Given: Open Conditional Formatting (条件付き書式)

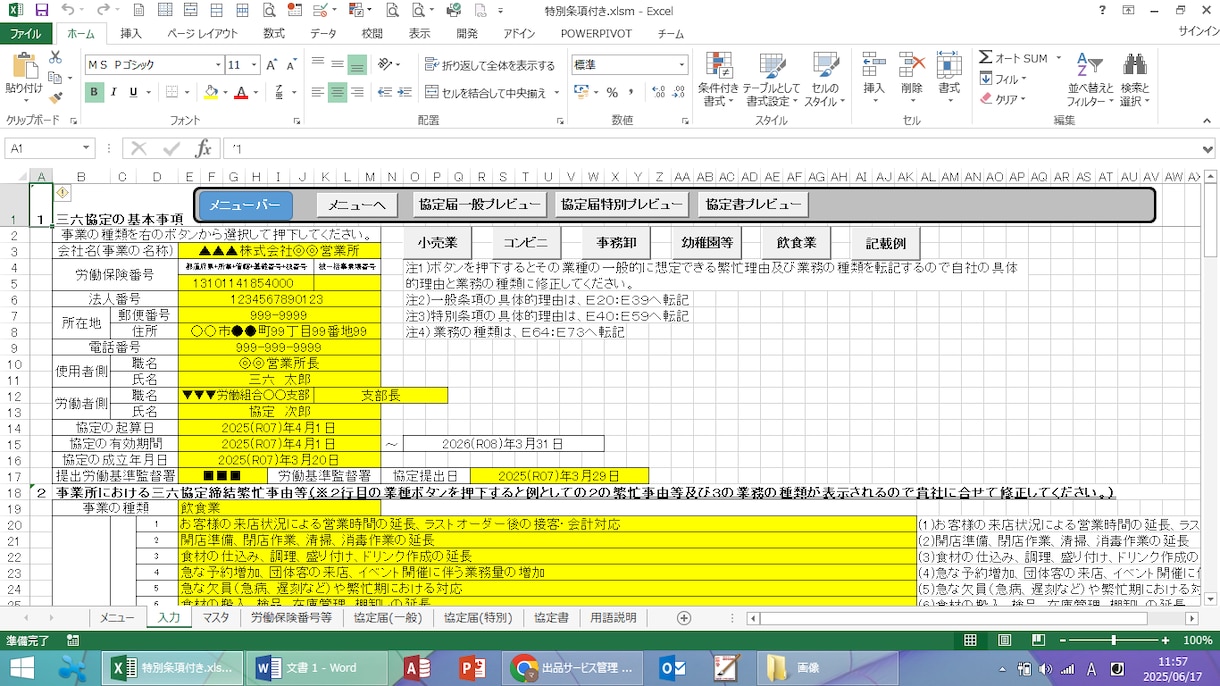Looking at the screenshot, I should pos(718,80).
